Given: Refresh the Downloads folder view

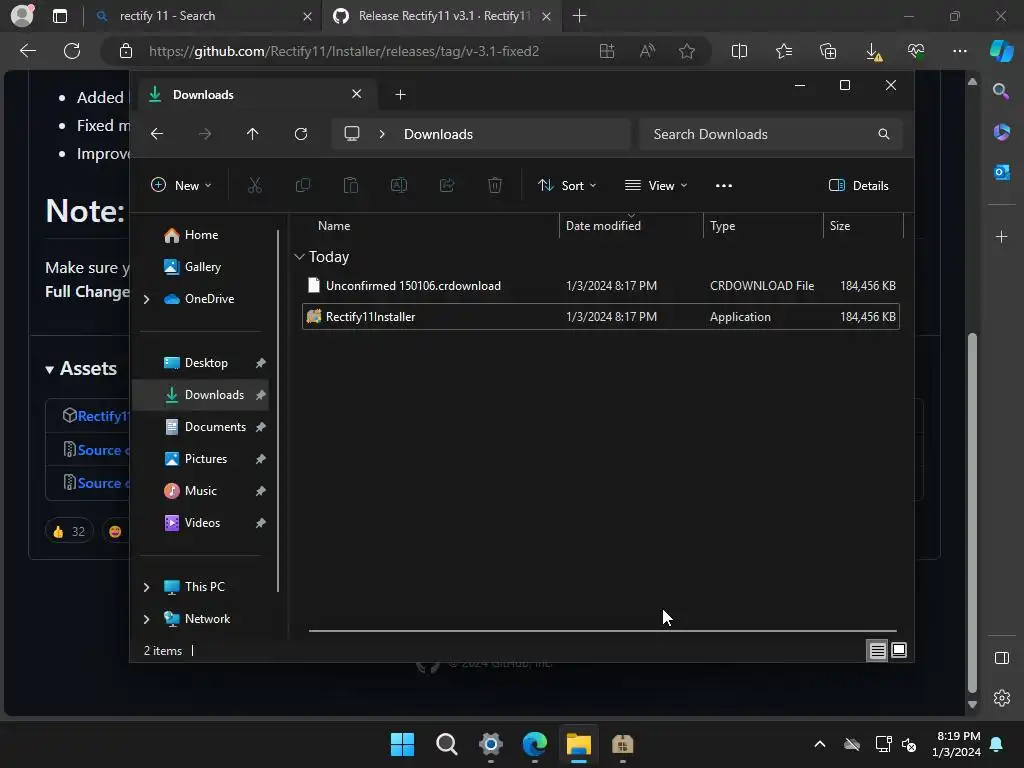Looking at the screenshot, I should (x=300, y=134).
